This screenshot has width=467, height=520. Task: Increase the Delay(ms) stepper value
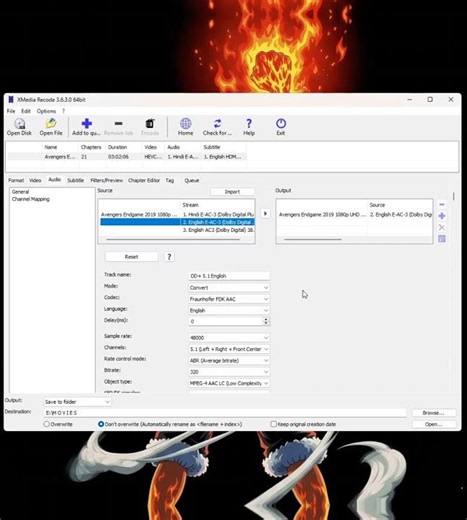(x=266, y=319)
